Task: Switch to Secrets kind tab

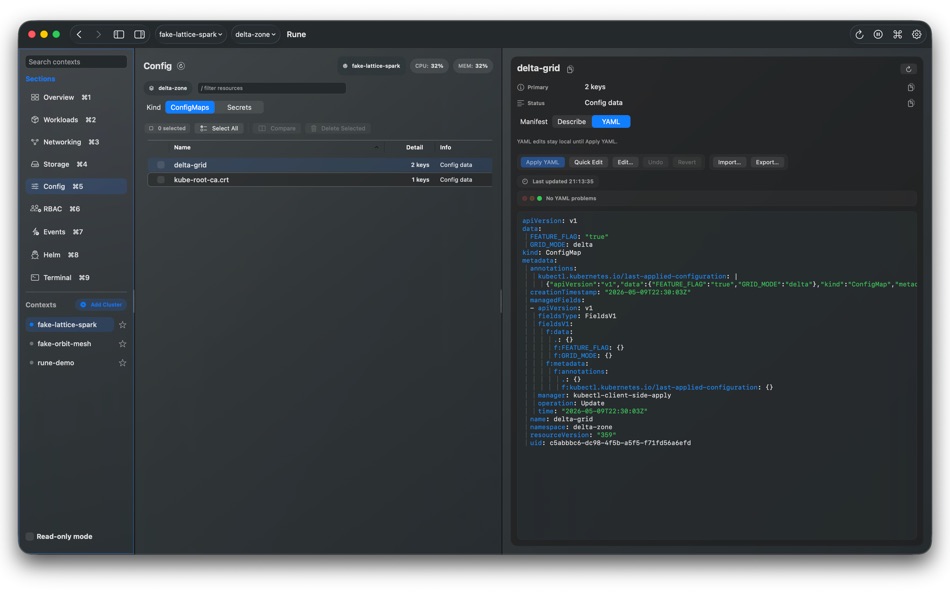Action: (x=239, y=108)
